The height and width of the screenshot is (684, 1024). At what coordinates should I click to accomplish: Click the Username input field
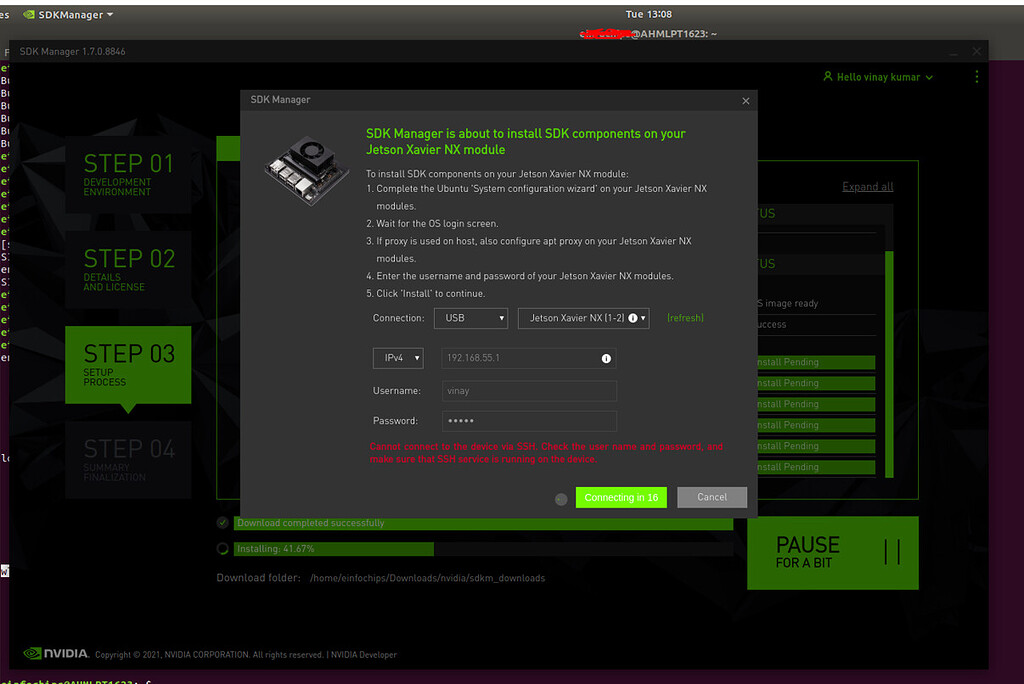click(x=529, y=390)
